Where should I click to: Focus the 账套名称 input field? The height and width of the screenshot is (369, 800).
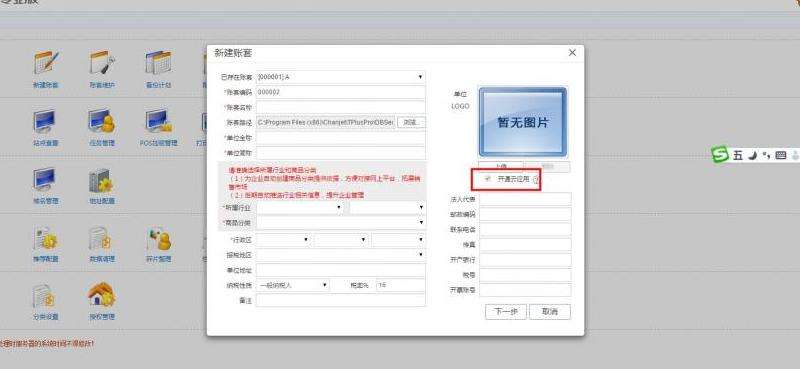click(340, 107)
